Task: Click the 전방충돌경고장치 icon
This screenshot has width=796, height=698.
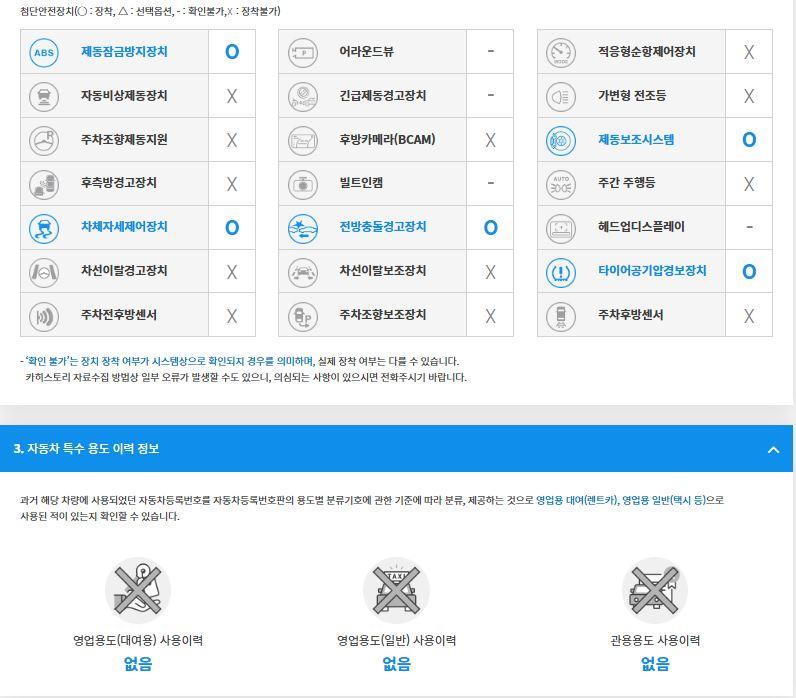Action: tap(302, 228)
